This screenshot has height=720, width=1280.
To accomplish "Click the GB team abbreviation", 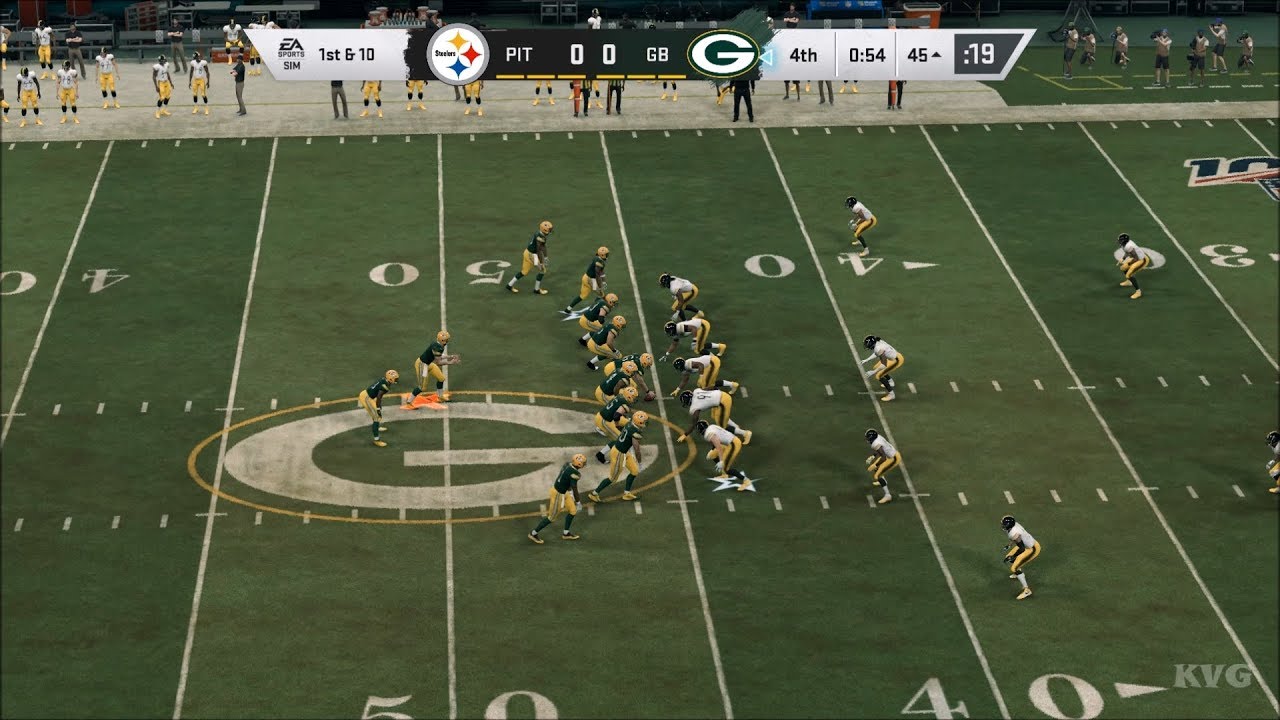I will coord(657,54).
